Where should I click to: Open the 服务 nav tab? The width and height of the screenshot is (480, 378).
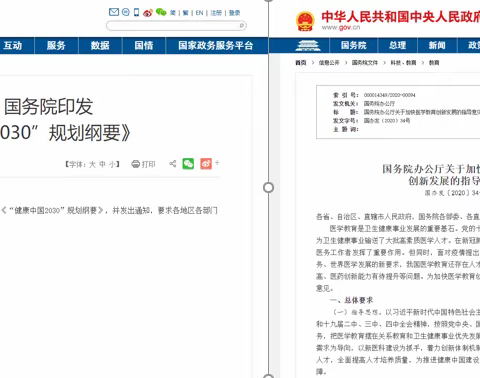tap(56, 46)
